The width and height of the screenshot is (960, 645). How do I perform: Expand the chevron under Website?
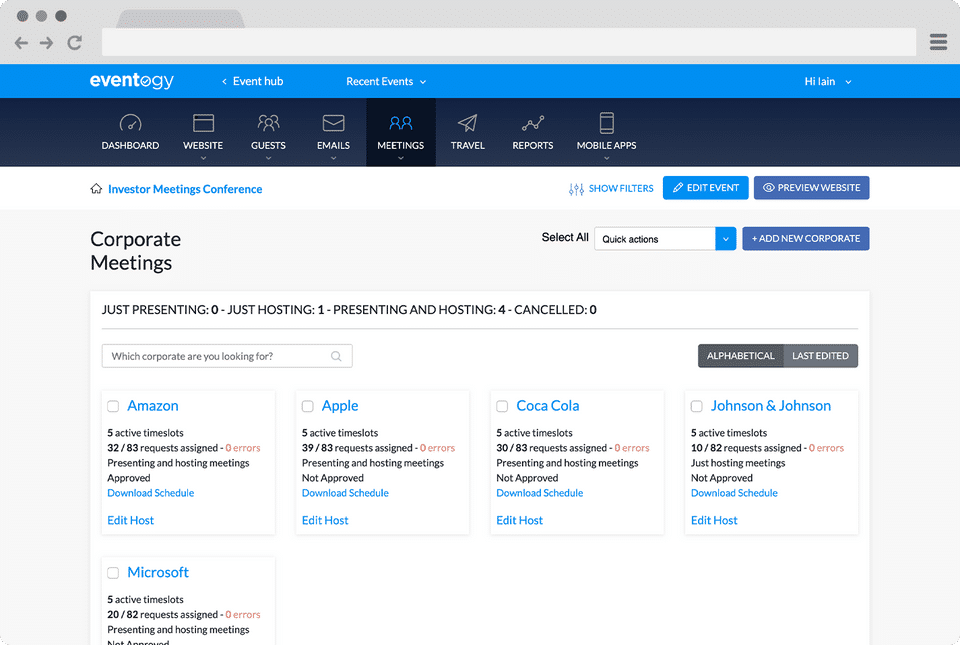pyautogui.click(x=203, y=158)
